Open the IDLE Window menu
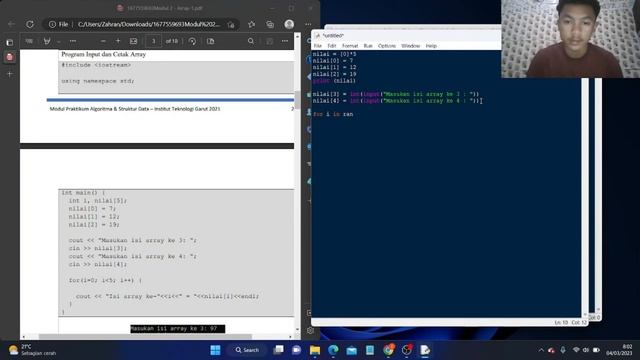This screenshot has width=640, height=360. pyautogui.click(x=410, y=46)
